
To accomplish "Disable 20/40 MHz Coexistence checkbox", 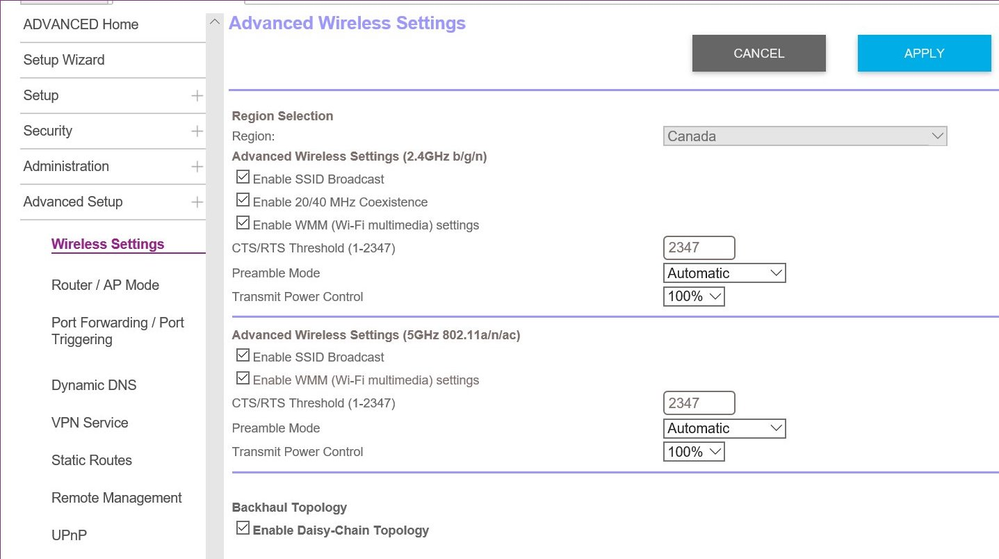I will [x=242, y=201].
